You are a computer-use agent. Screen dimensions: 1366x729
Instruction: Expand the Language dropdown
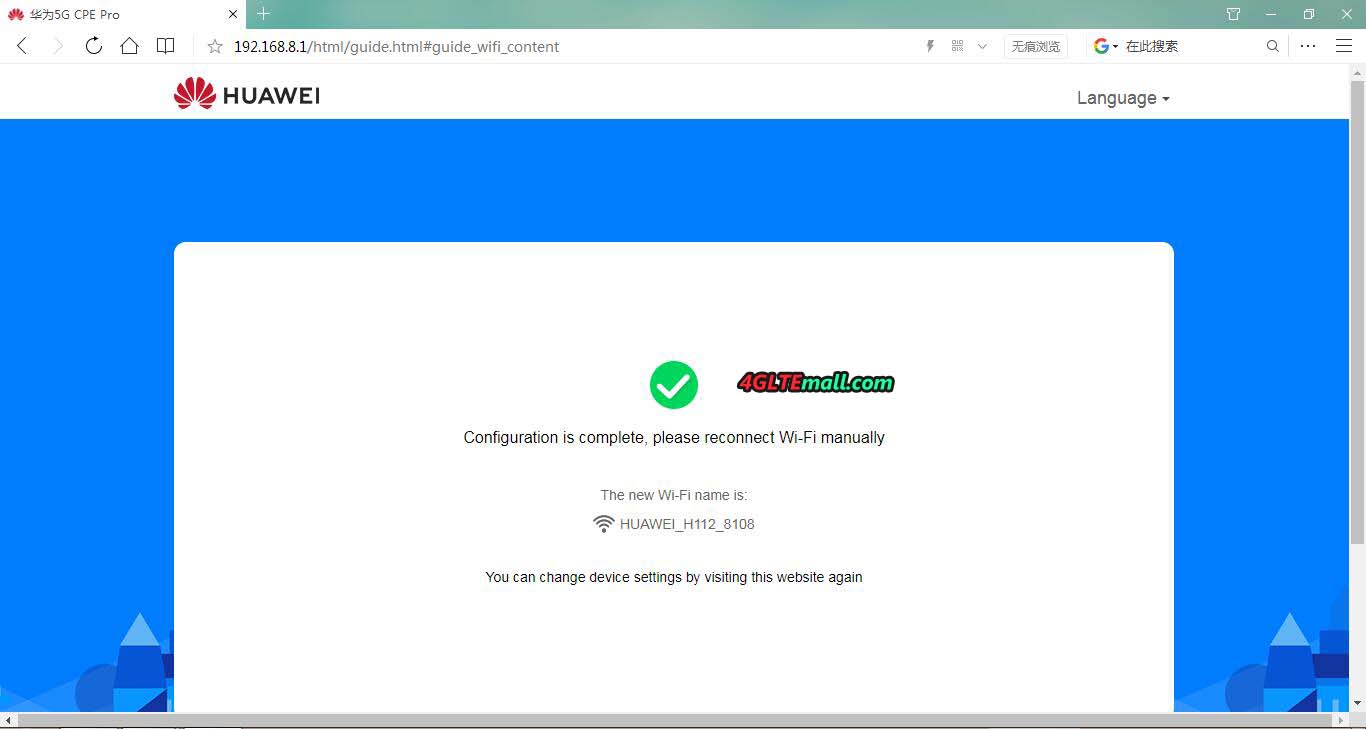[x=1122, y=98]
